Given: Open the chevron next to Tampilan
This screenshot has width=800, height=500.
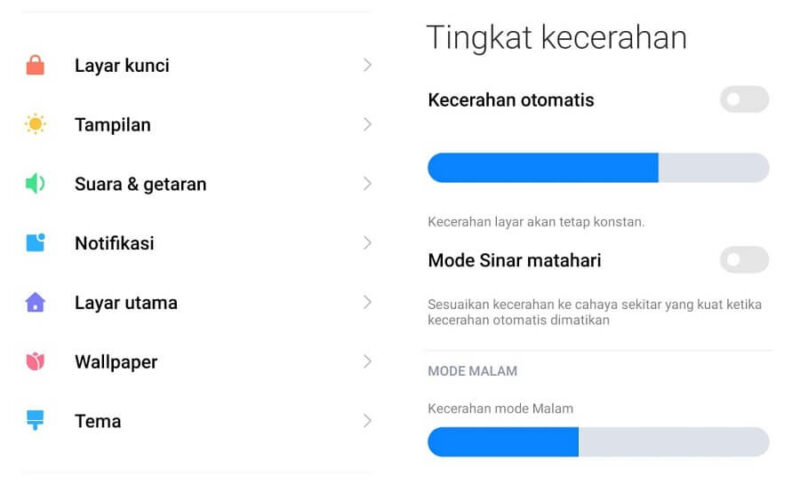Looking at the screenshot, I should tap(367, 124).
